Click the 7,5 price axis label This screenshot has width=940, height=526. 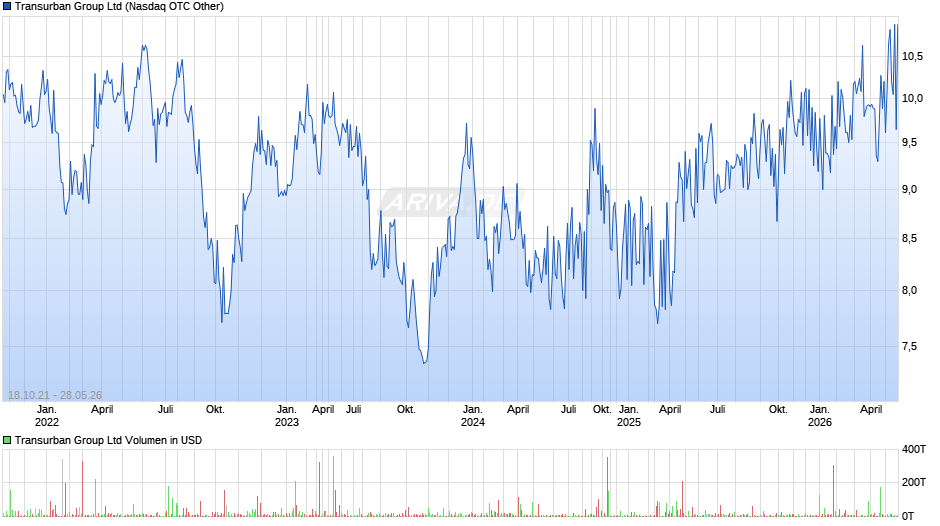pyautogui.click(x=909, y=347)
